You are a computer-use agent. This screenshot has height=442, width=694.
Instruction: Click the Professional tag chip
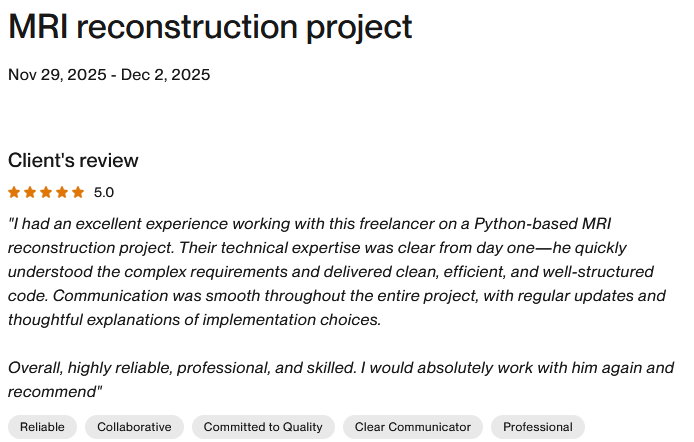point(538,427)
